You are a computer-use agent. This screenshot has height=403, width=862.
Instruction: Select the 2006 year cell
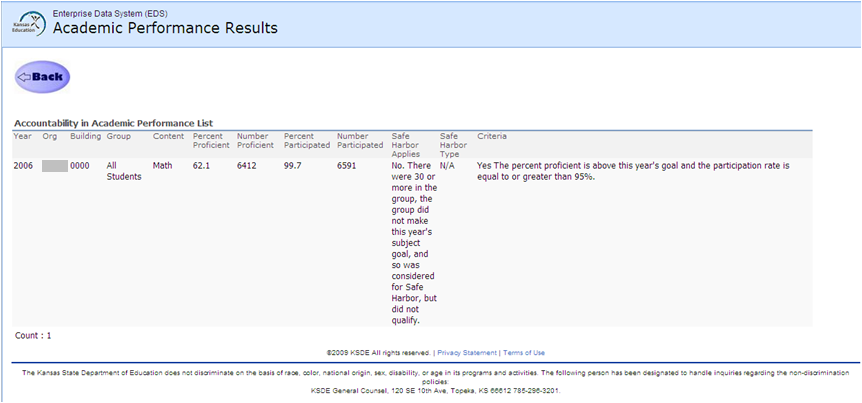tap(23, 165)
